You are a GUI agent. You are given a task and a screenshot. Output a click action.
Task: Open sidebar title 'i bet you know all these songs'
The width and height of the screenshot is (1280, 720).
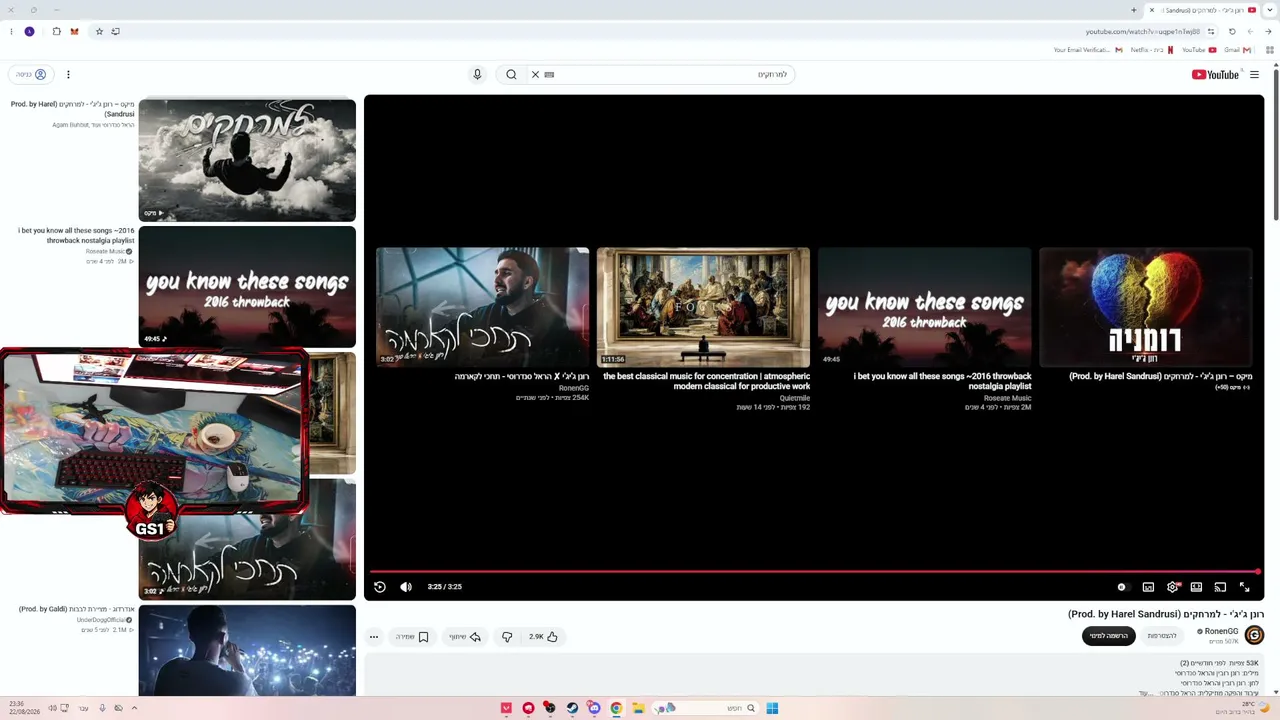pyautogui.click(x=76, y=236)
